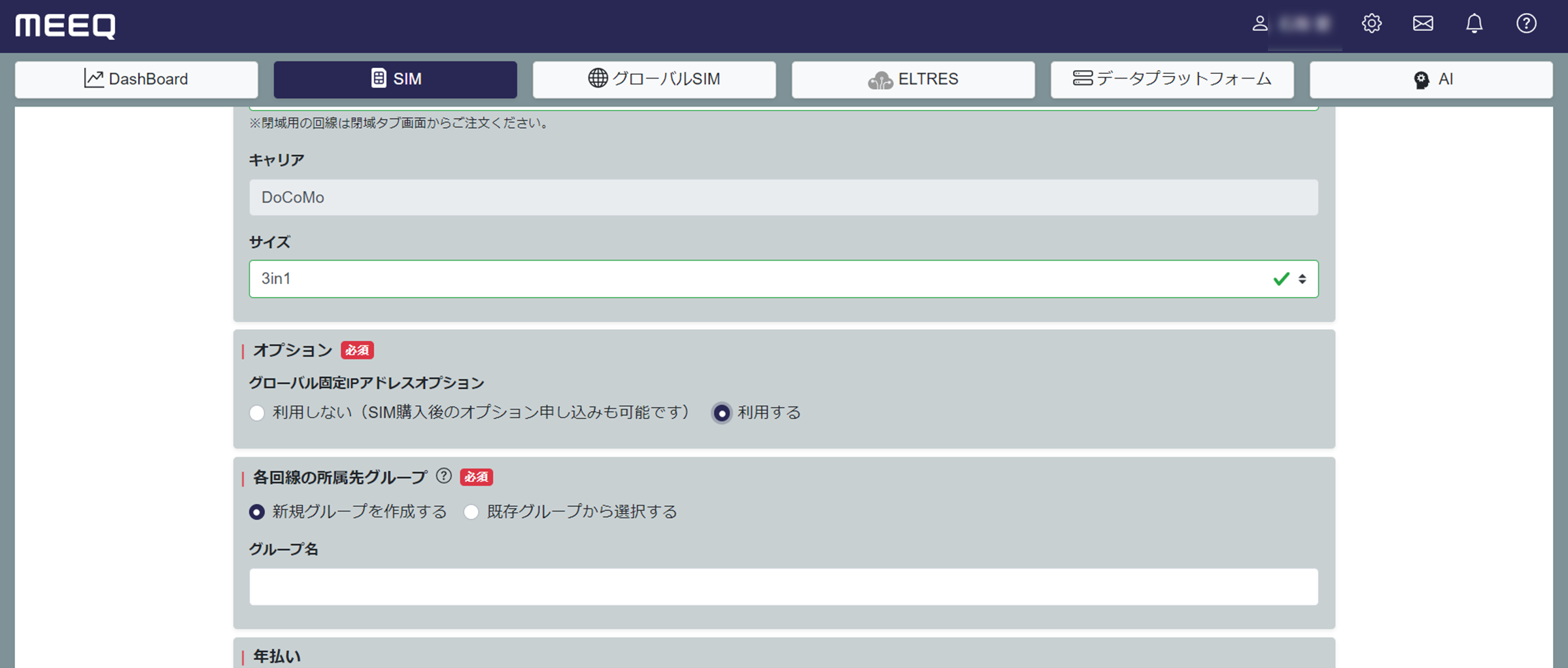Screen dimensions: 1568x668
Task: Open the settings gear icon
Action: [1372, 24]
